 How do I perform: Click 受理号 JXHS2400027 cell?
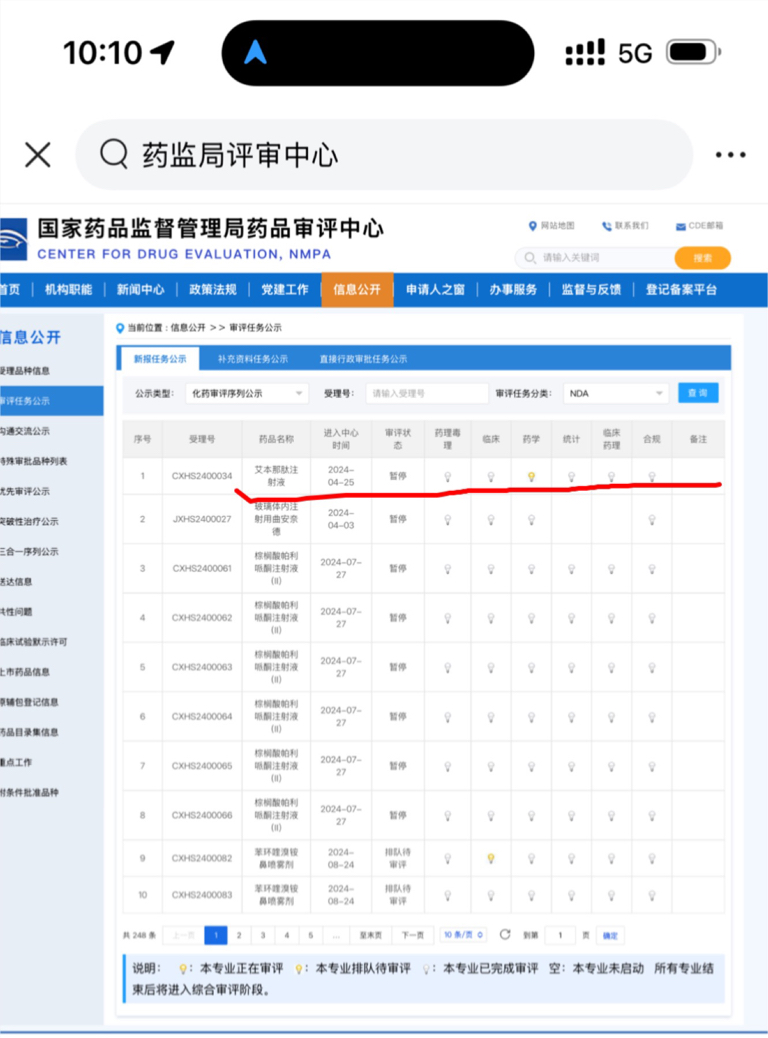click(x=202, y=519)
